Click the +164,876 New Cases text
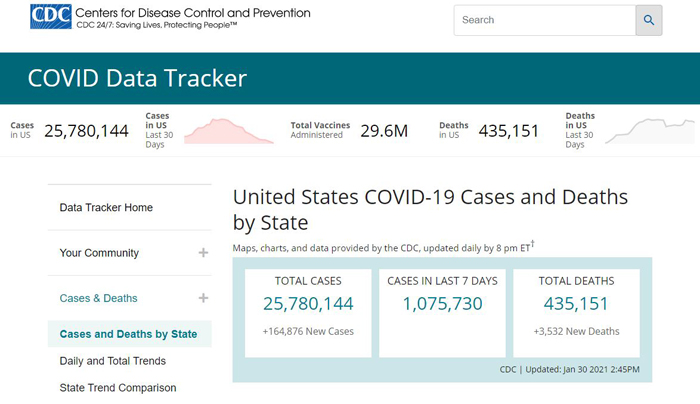The width and height of the screenshot is (700, 404). pyautogui.click(x=308, y=331)
